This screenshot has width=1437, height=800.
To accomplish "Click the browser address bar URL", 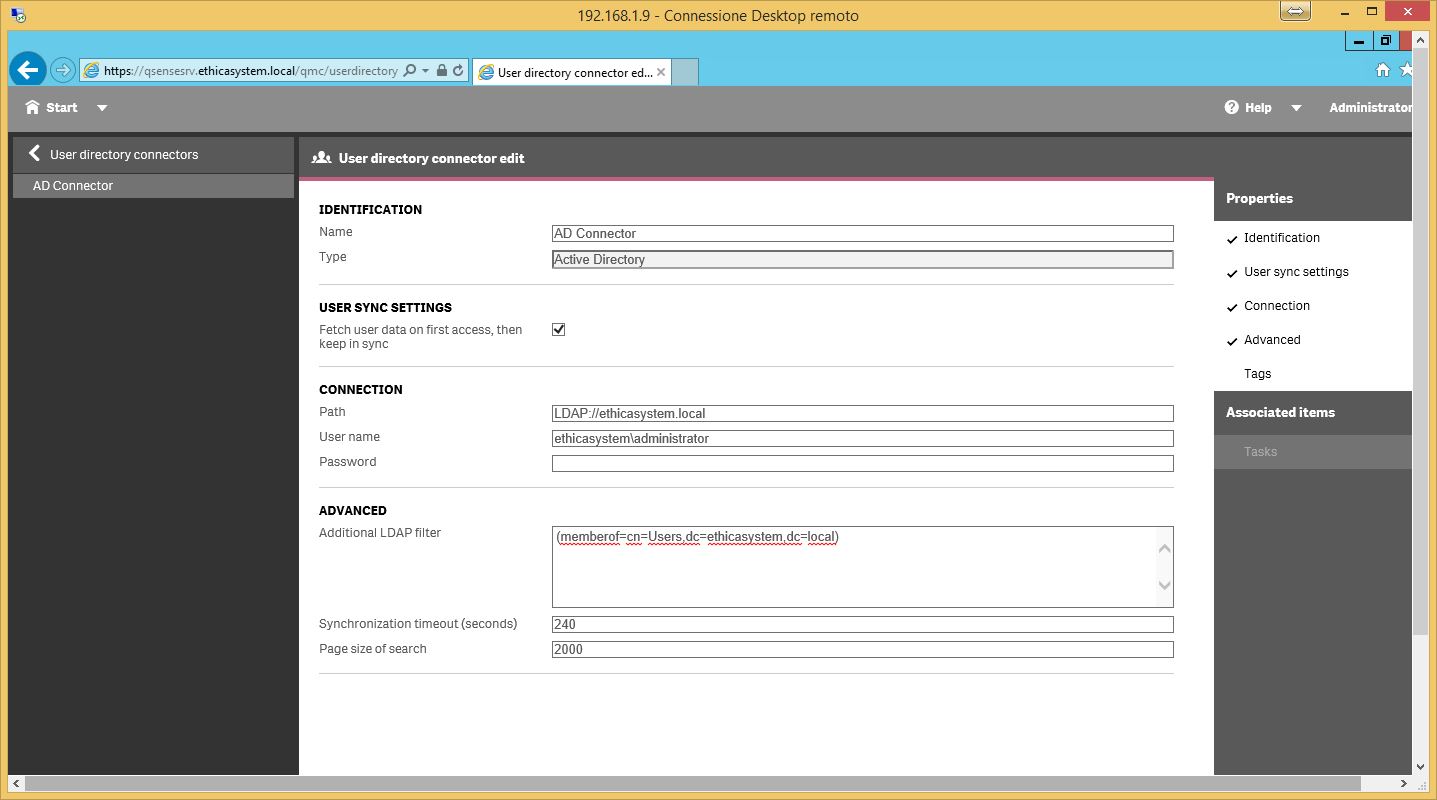I will [250, 71].
